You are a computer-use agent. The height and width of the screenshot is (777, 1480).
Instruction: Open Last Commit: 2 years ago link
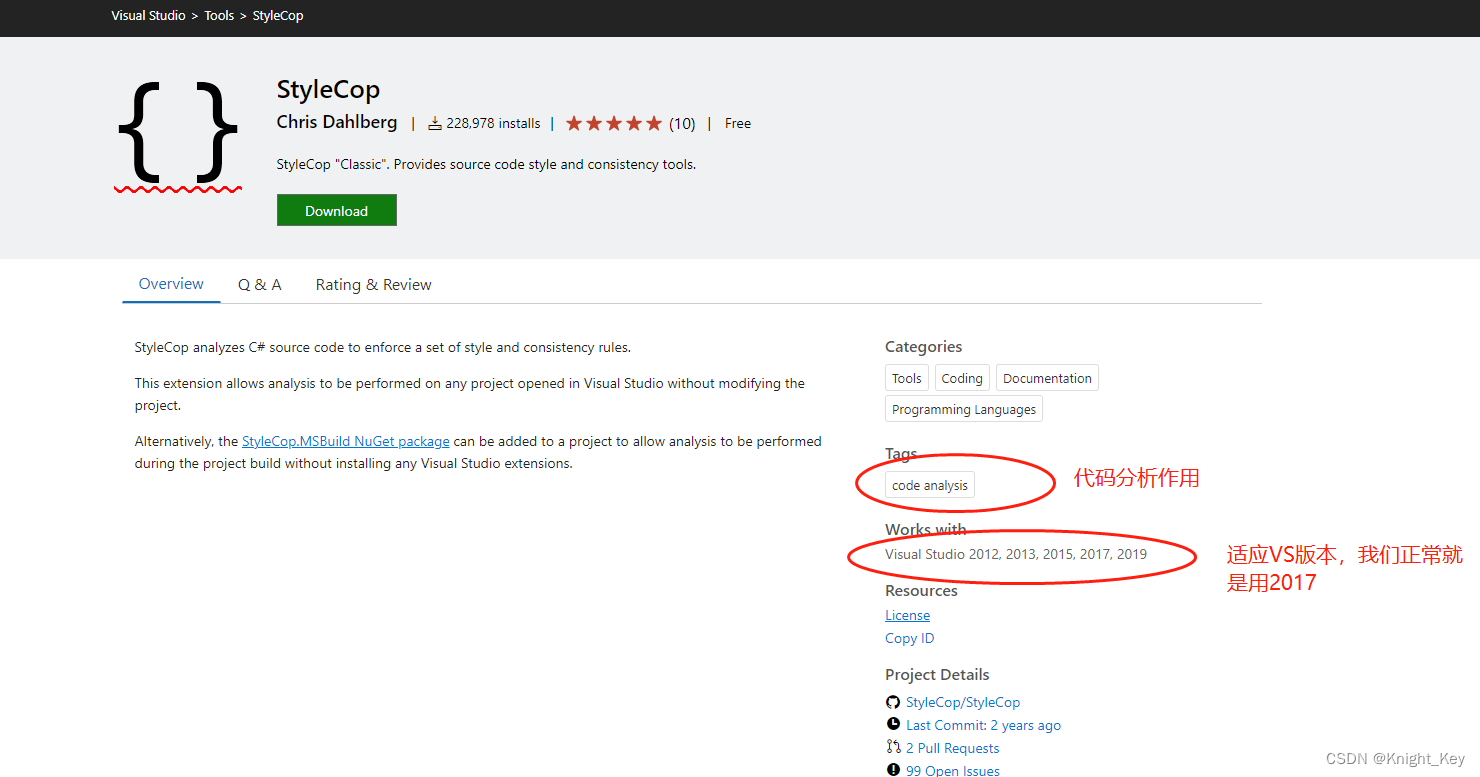coord(983,725)
